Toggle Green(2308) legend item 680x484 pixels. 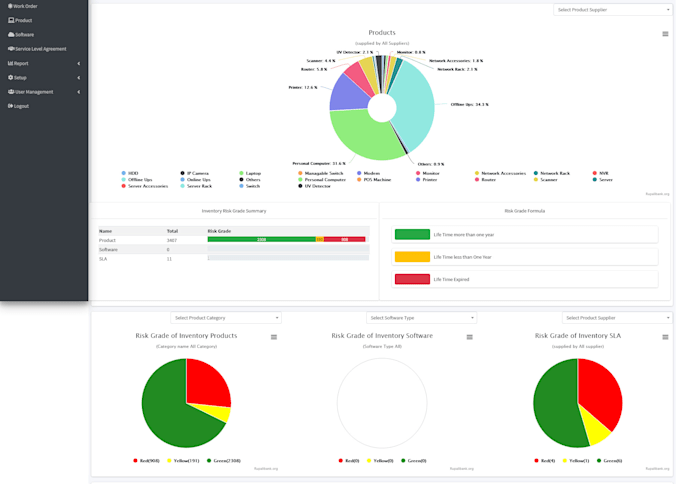(224, 461)
